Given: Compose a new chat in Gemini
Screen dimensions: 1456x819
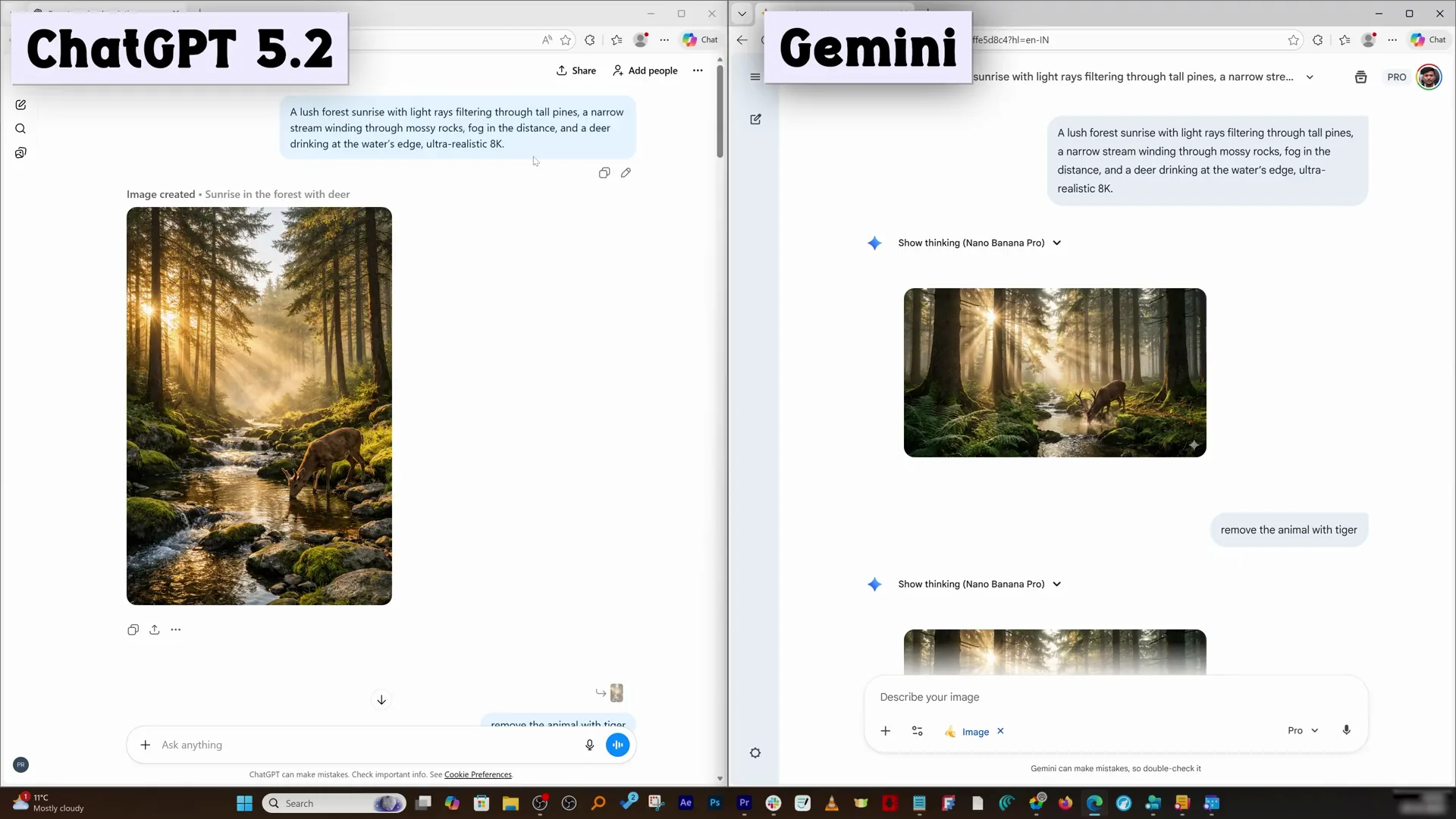Looking at the screenshot, I should [x=756, y=119].
